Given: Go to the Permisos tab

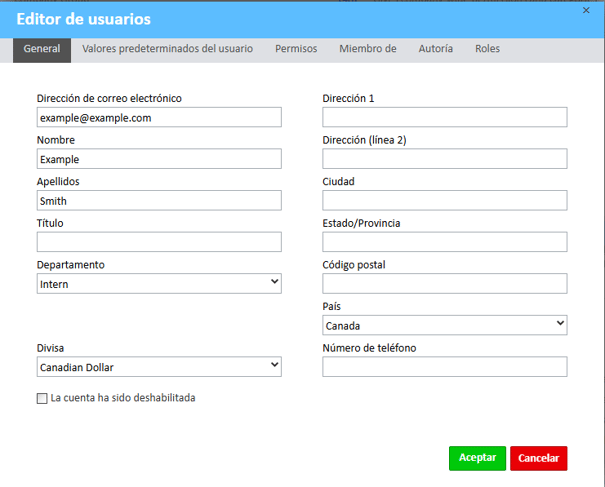Looking at the screenshot, I should point(296,49).
